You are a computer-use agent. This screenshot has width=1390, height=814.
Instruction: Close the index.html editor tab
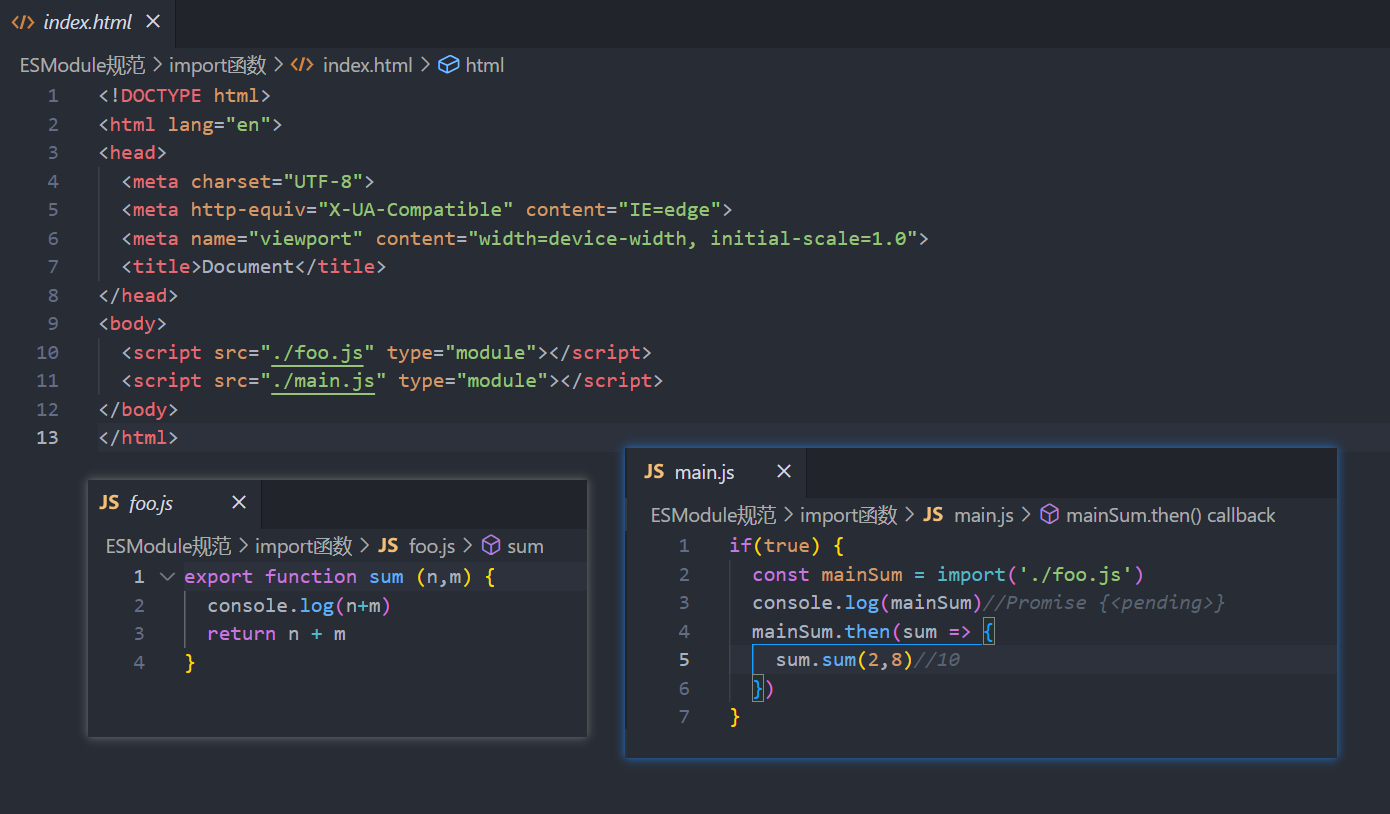pyautogui.click(x=152, y=21)
